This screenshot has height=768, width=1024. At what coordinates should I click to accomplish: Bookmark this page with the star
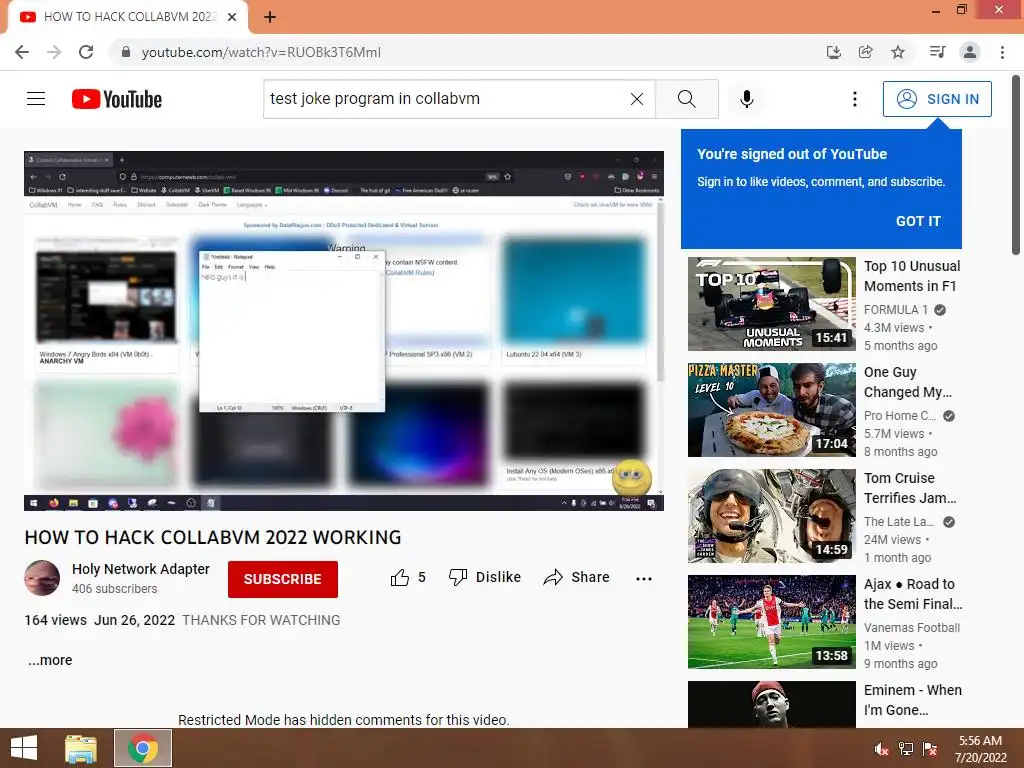pos(898,52)
